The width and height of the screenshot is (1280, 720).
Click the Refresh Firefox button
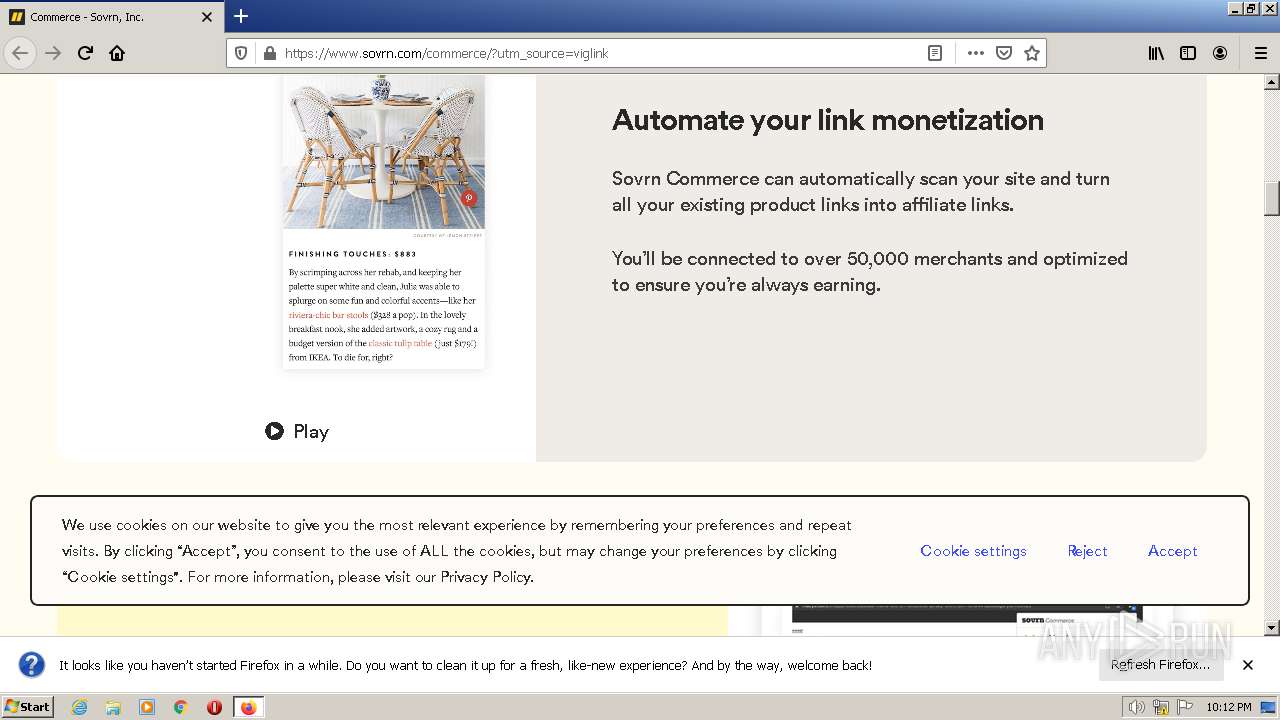click(1160, 665)
